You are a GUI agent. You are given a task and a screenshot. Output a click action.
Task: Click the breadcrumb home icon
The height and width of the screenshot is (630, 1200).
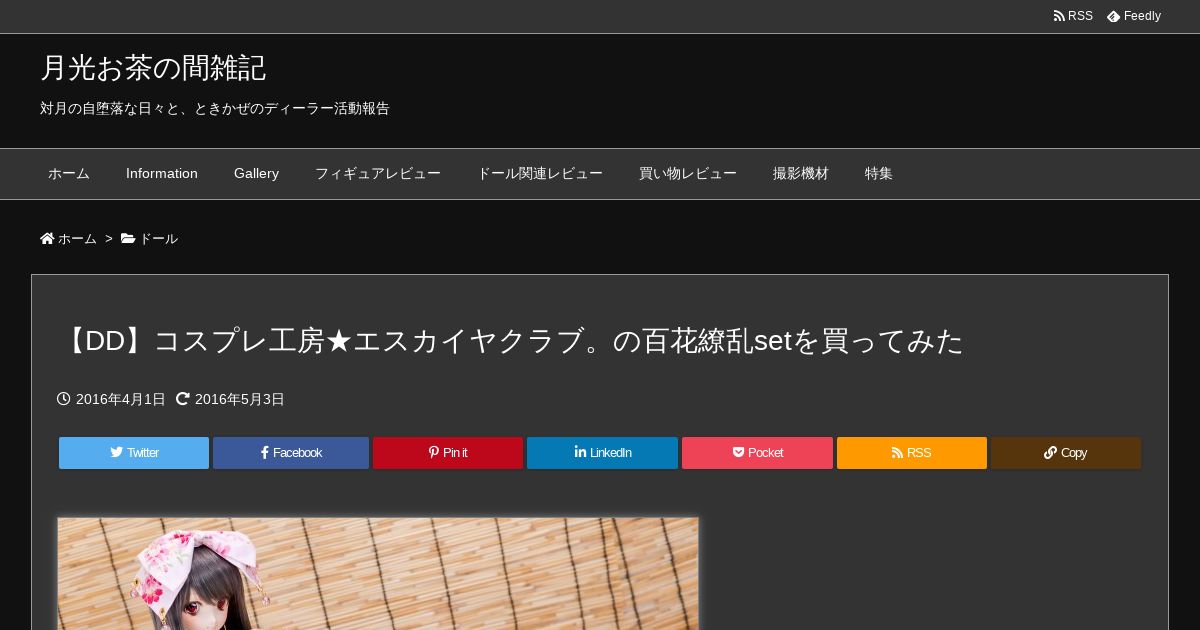47,238
